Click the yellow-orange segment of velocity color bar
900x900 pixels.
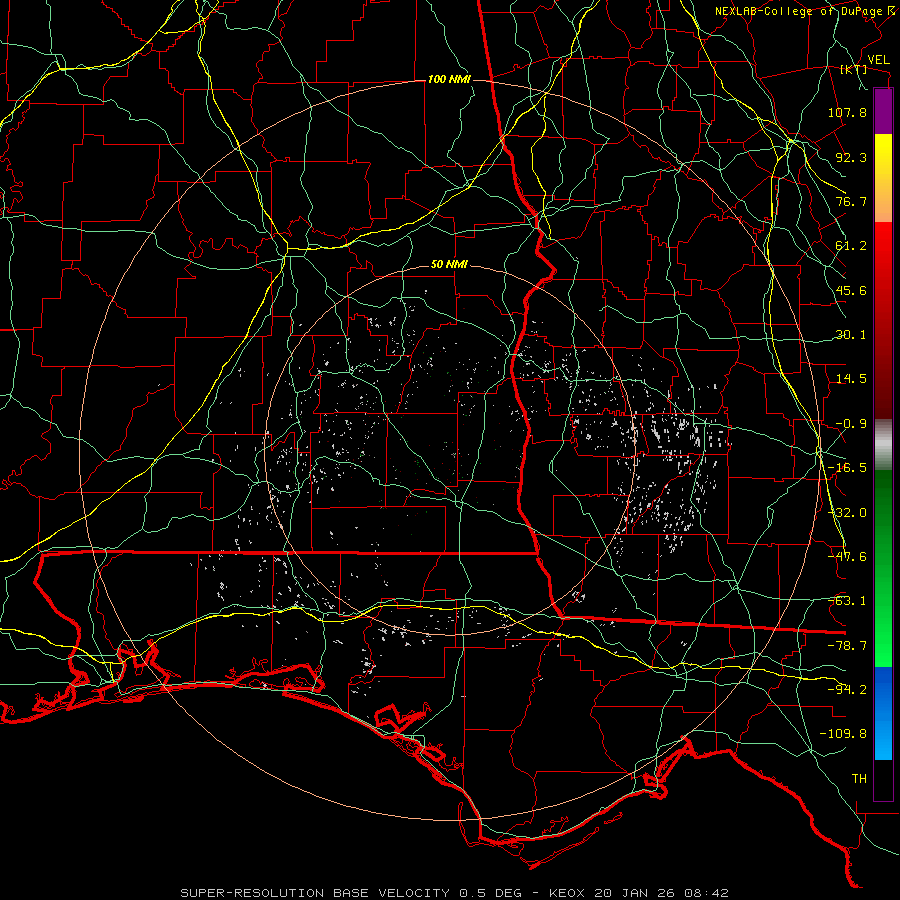coord(883,178)
